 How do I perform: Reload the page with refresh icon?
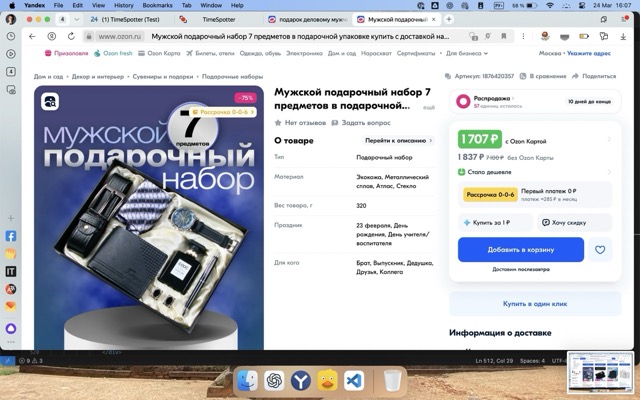click(71, 36)
